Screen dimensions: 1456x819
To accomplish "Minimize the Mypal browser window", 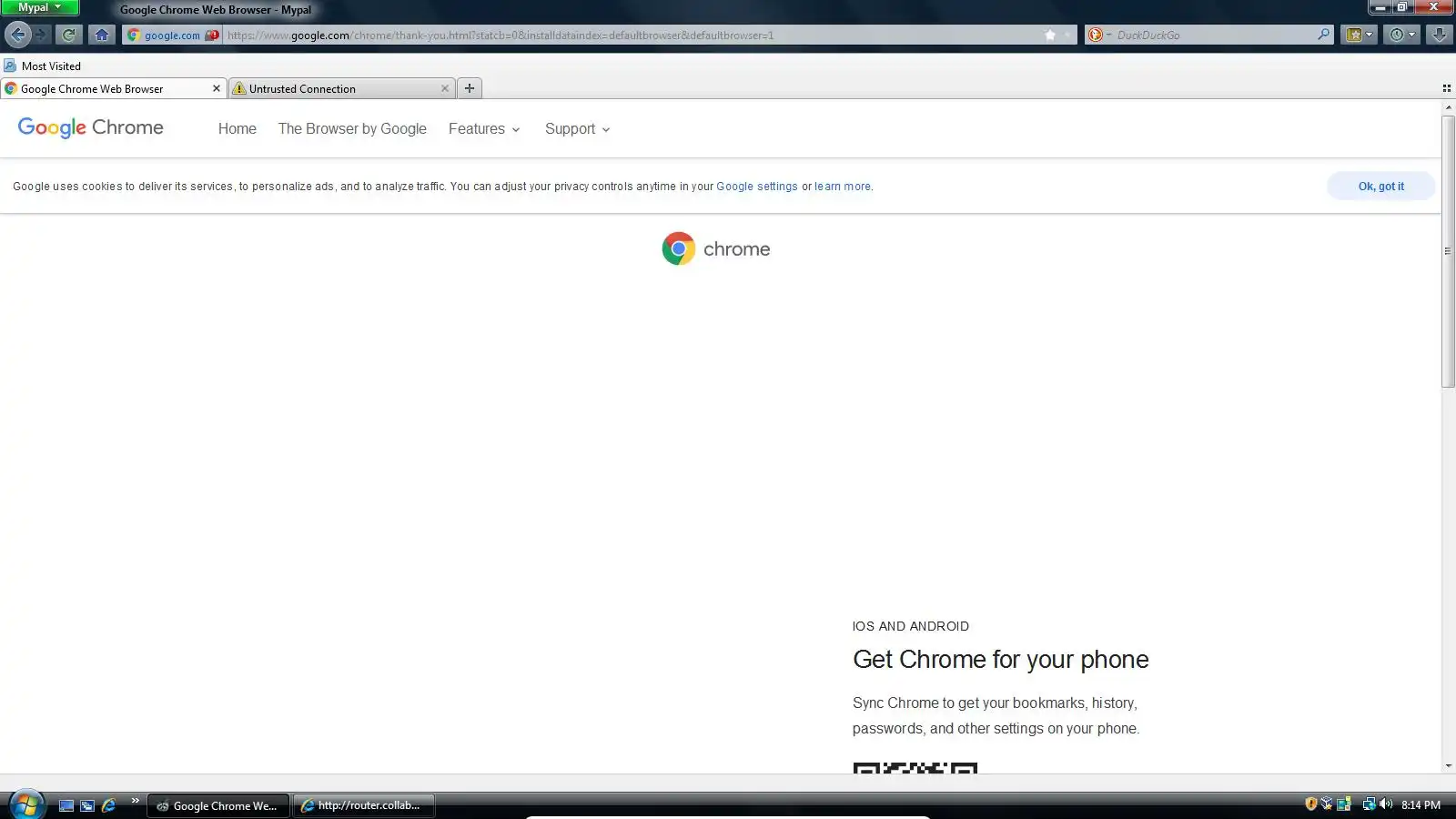I will click(1380, 6).
